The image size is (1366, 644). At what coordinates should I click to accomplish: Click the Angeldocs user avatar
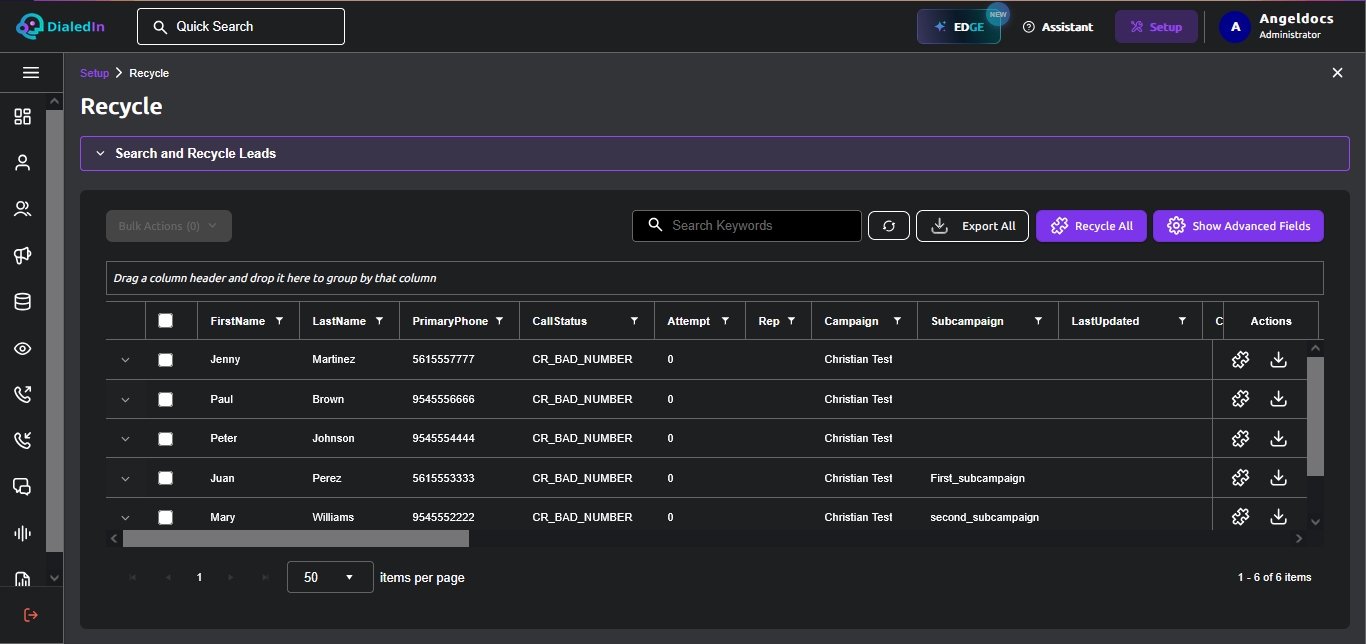[x=1235, y=27]
